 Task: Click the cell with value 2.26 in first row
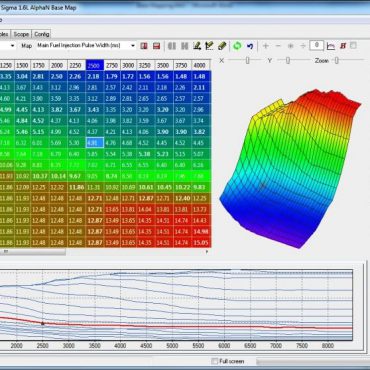click(x=76, y=76)
